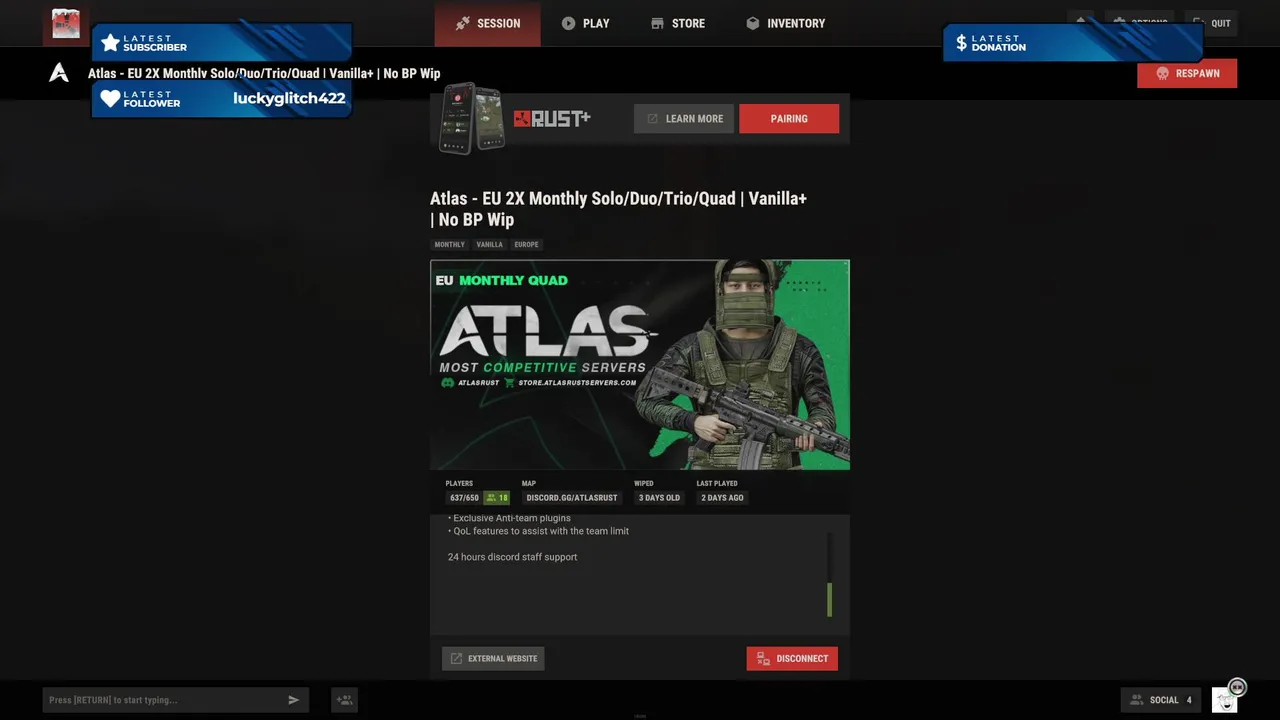The width and height of the screenshot is (1280, 720).
Task: Click the Atlas server banner image
Action: coord(640,365)
